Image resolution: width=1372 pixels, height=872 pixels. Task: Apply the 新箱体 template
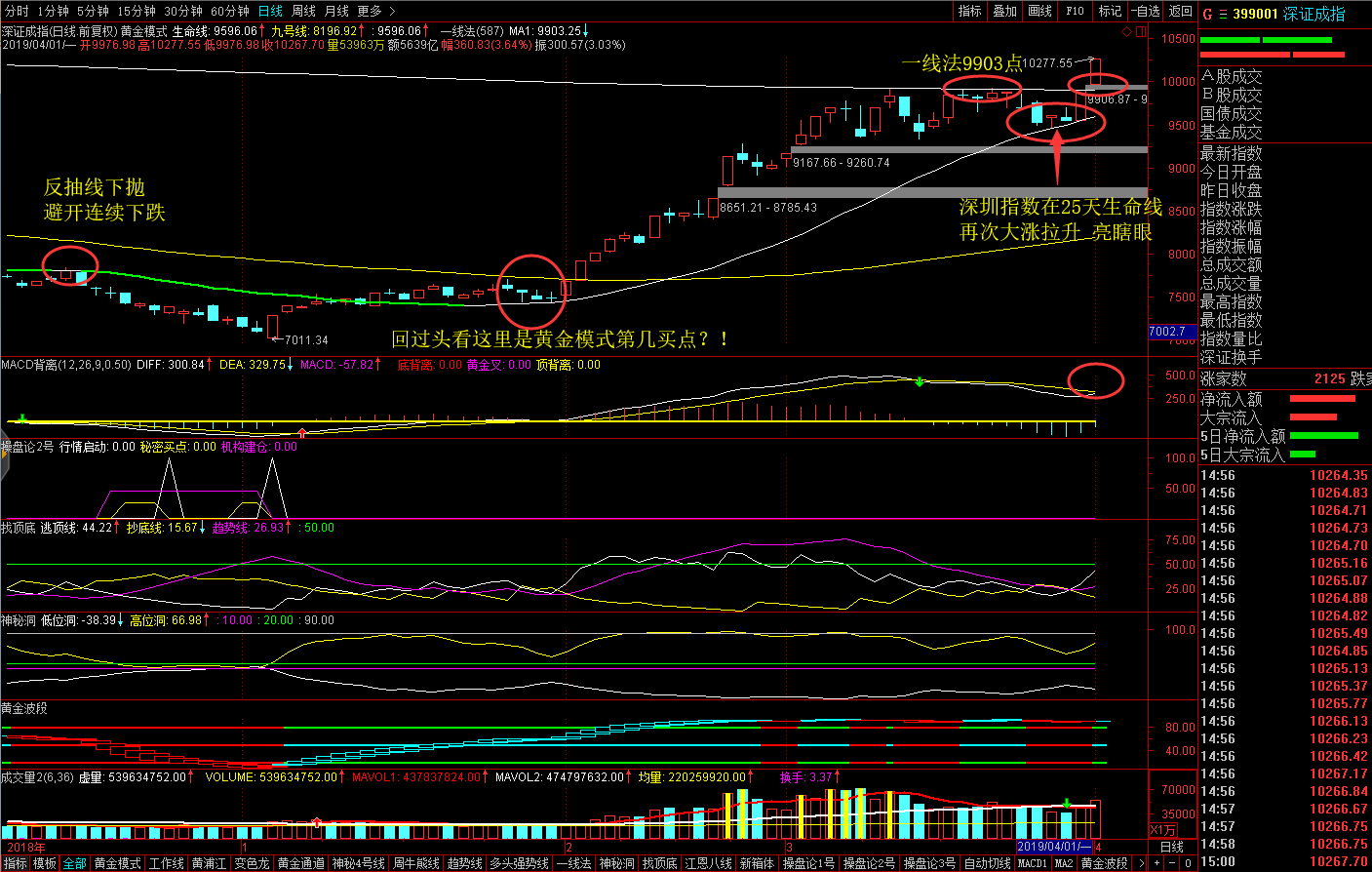pyautogui.click(x=757, y=863)
